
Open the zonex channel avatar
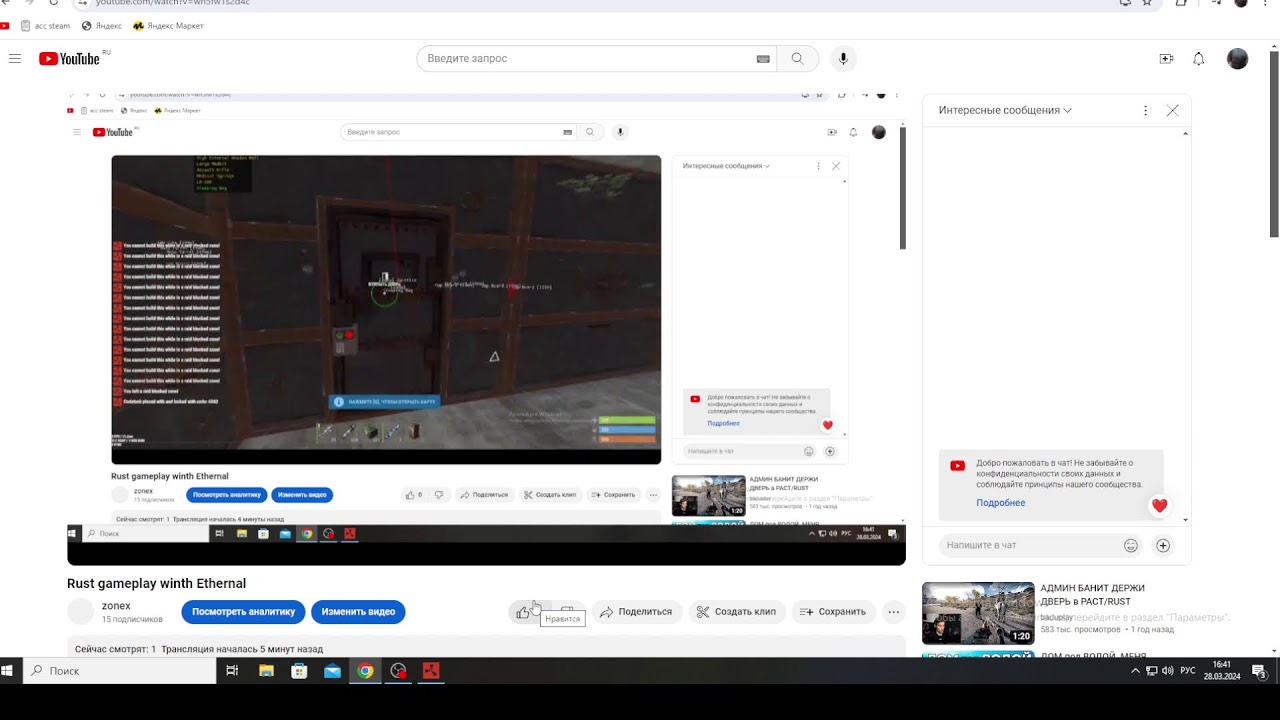tap(80, 611)
